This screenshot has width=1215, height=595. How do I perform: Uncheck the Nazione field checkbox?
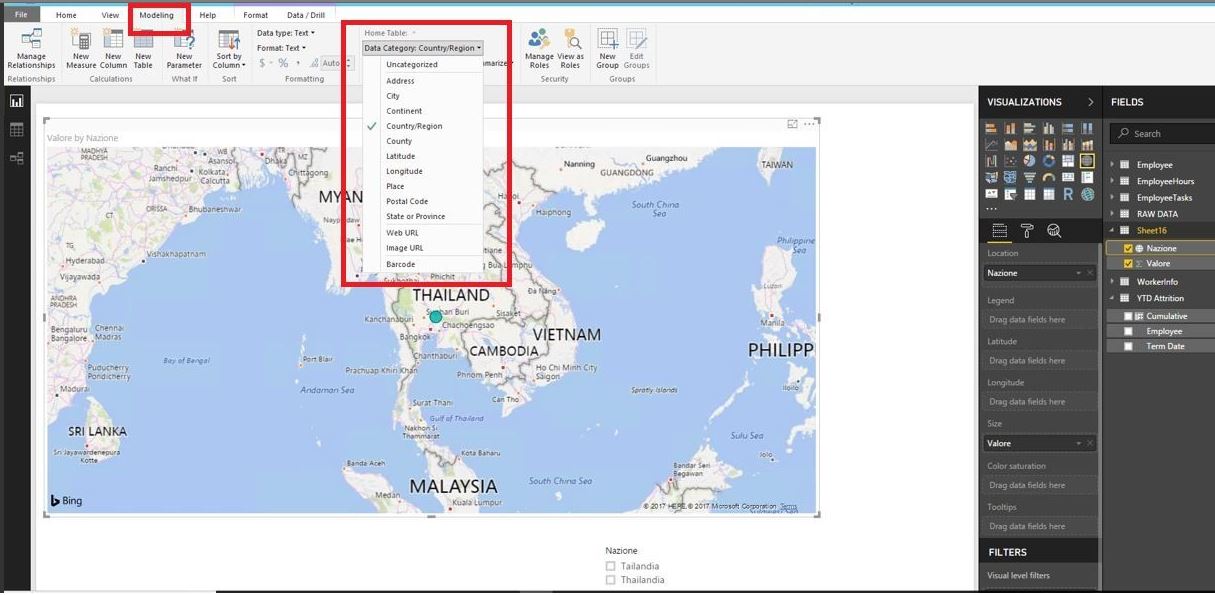[x=1128, y=248]
